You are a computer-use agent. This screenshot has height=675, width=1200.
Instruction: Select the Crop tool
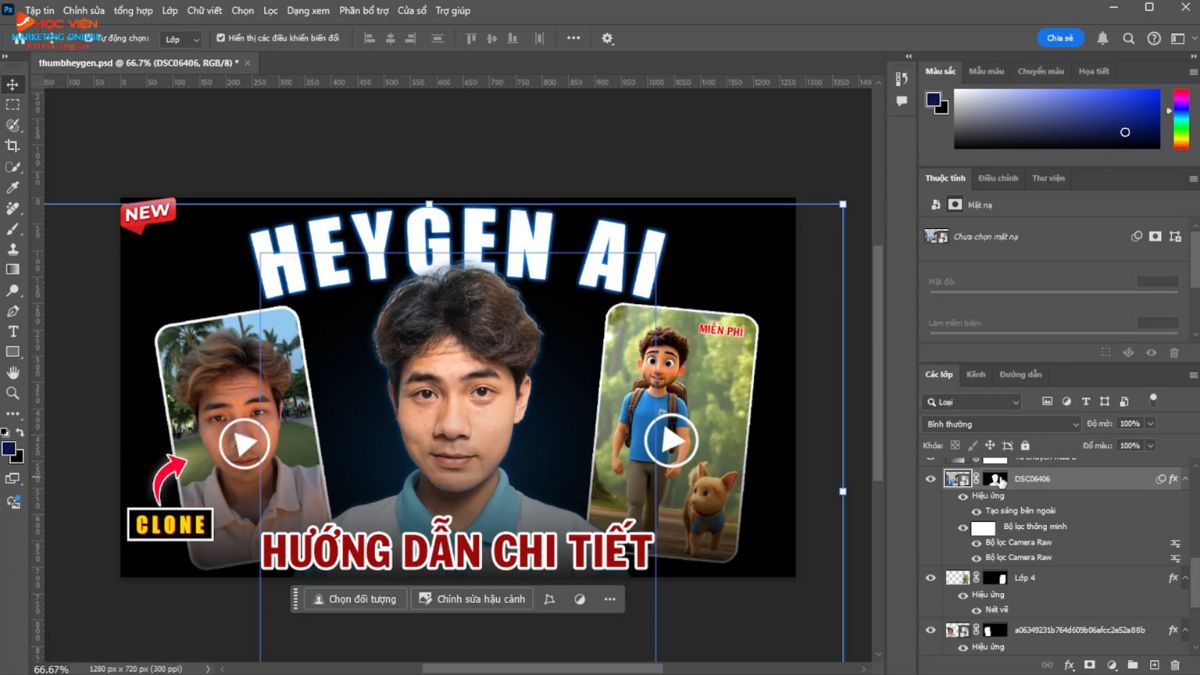click(x=13, y=146)
